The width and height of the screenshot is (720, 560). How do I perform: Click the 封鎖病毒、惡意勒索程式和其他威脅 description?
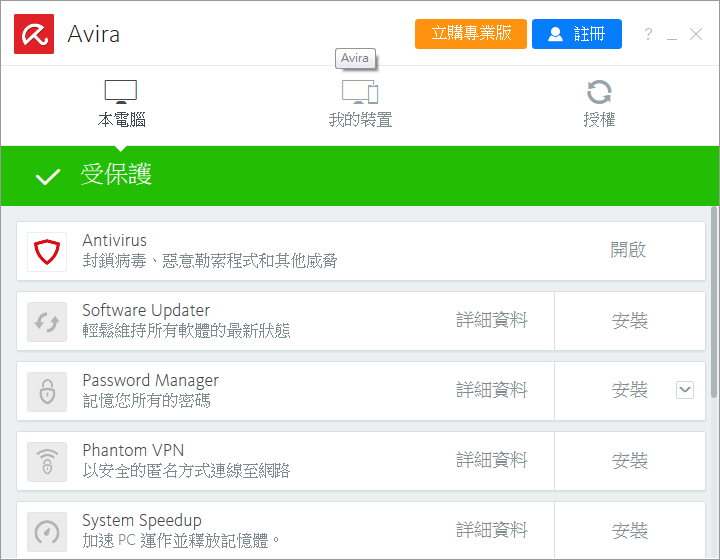pyautogui.click(x=210, y=261)
